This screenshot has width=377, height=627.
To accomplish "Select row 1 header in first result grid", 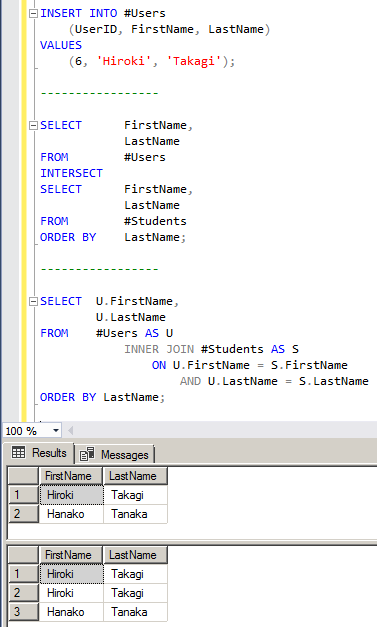I will pos(24,495).
